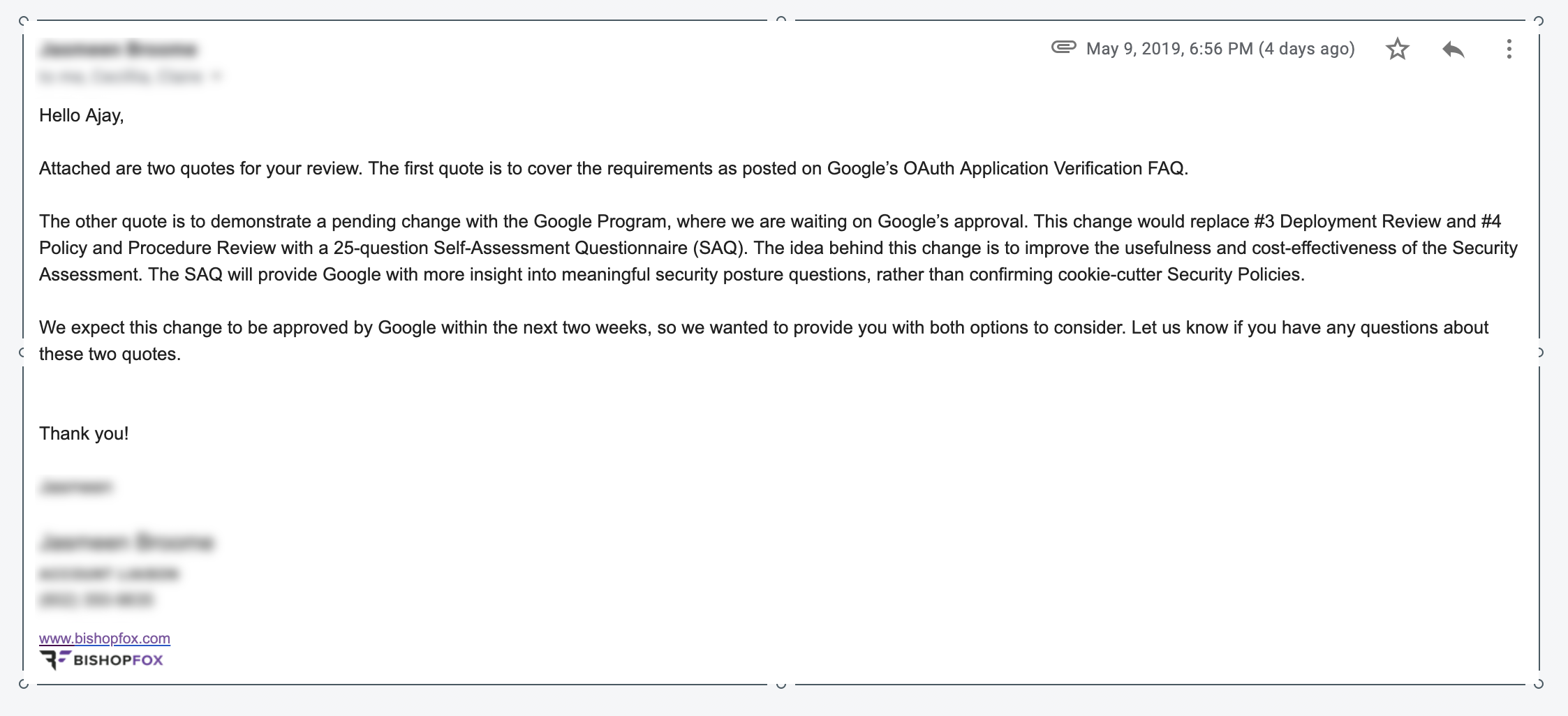Grab the top-left corner selection handle
Image resolution: width=1568 pixels, height=716 pixels.
(23, 21)
